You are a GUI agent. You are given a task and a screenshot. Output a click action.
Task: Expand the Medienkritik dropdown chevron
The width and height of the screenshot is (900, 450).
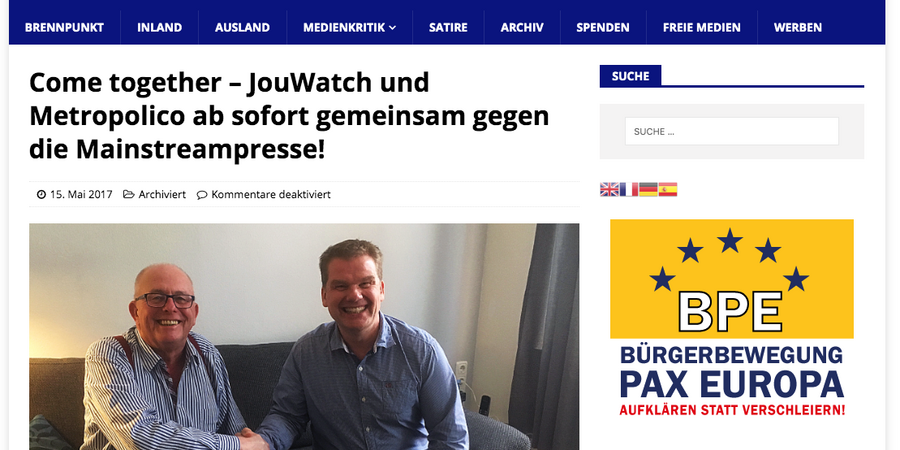tap(393, 28)
